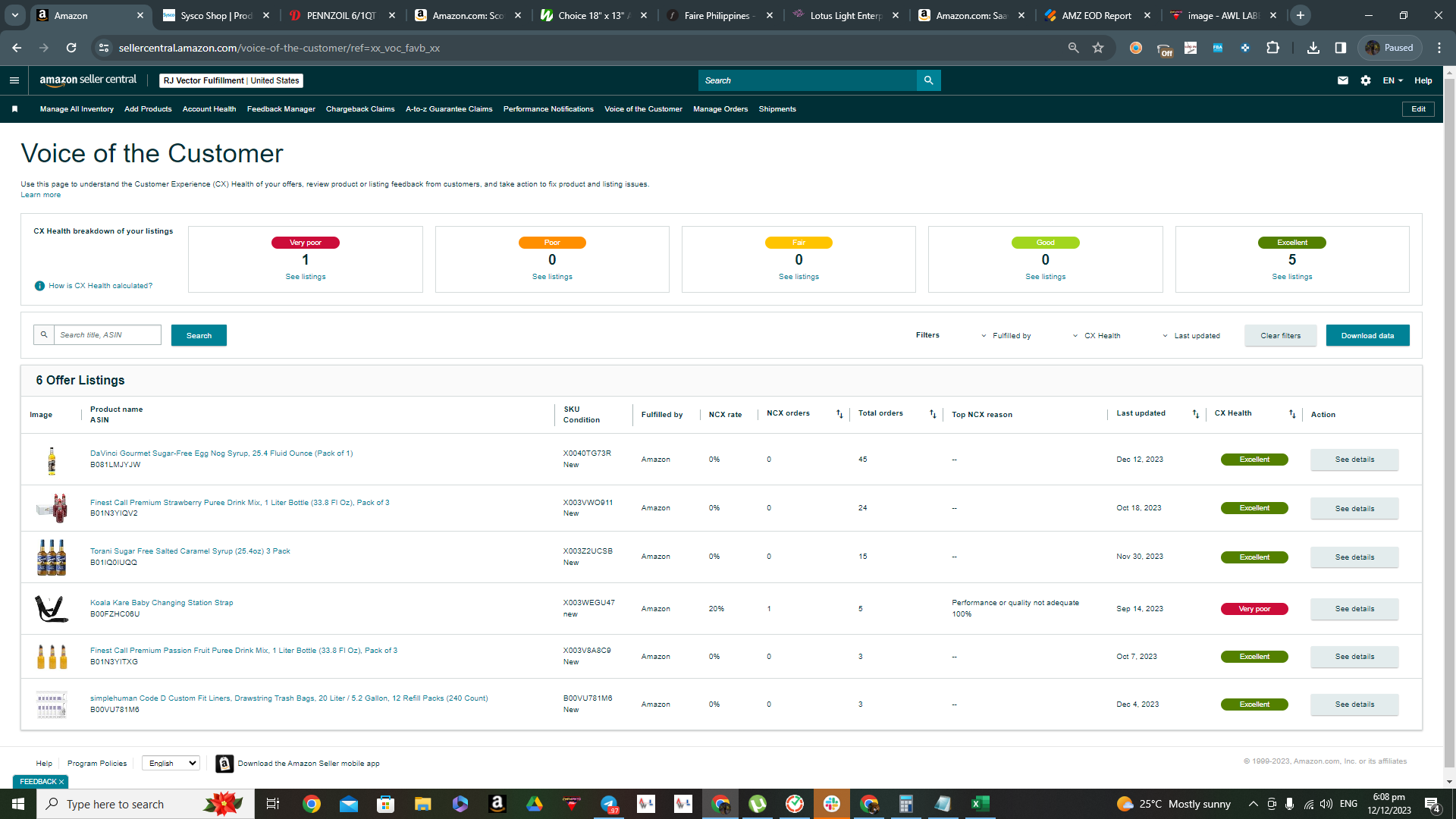Open the settings gear icon
This screenshot has height=819, width=1456.
click(1366, 80)
